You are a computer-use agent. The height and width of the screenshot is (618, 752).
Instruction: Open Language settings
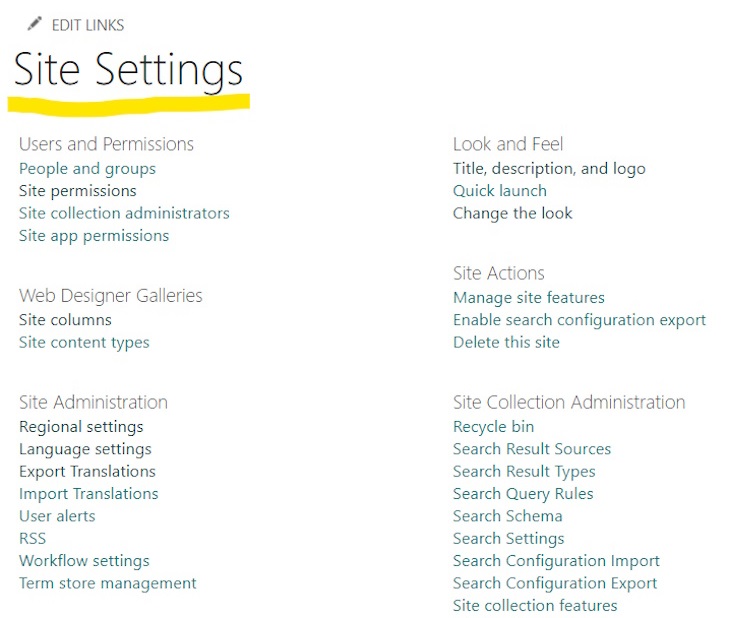pyautogui.click(x=85, y=449)
